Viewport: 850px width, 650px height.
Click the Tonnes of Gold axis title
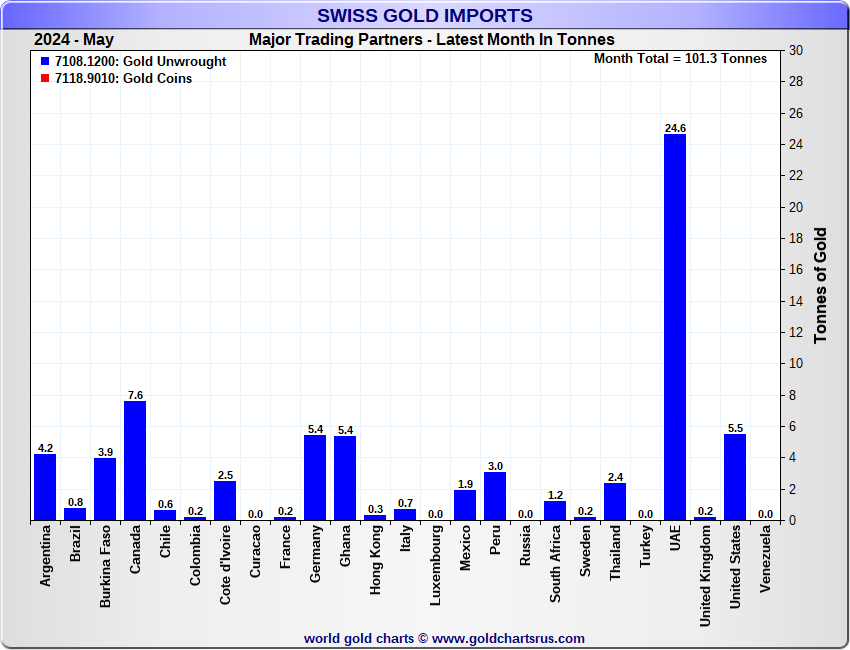(821, 285)
